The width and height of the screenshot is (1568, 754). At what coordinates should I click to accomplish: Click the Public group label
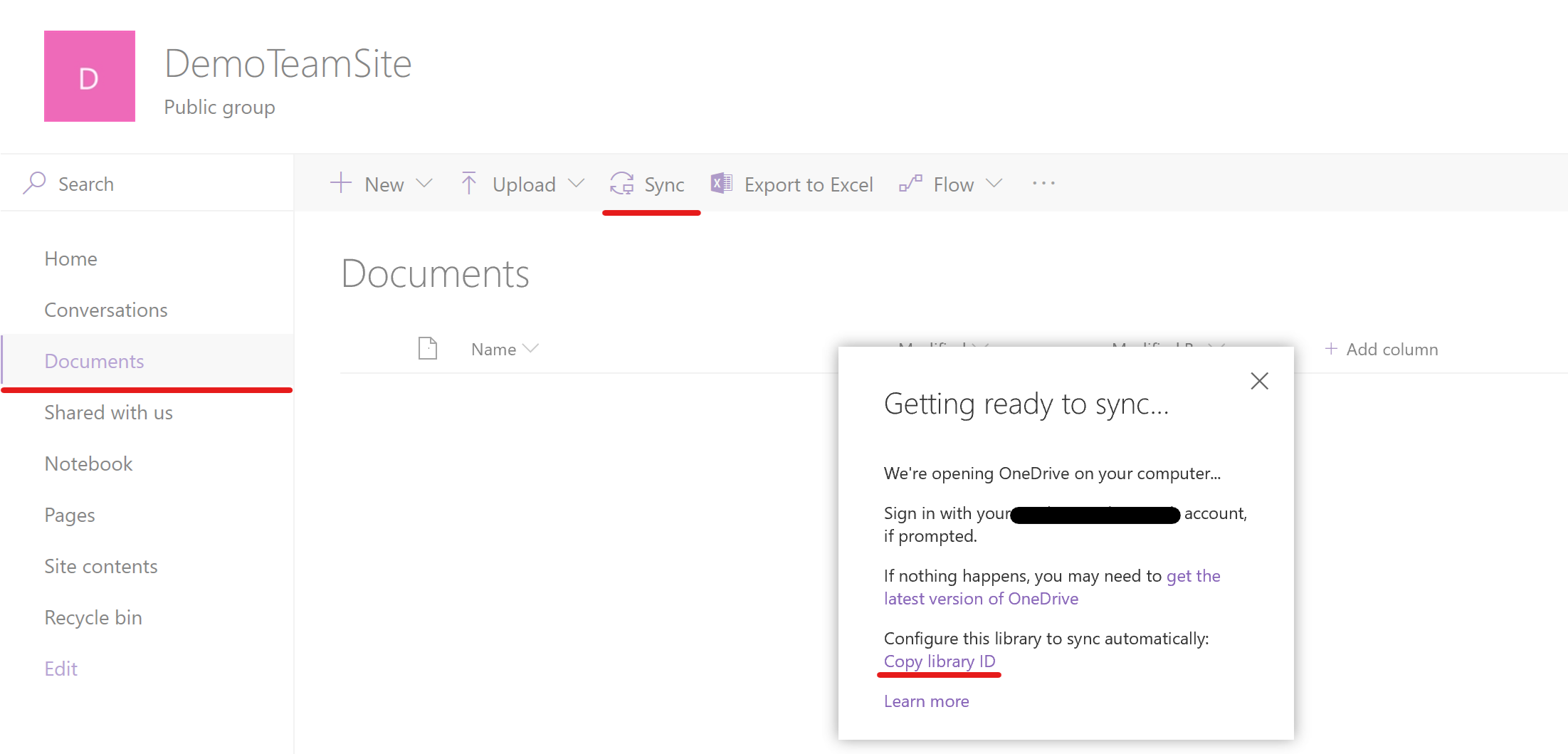click(x=219, y=107)
